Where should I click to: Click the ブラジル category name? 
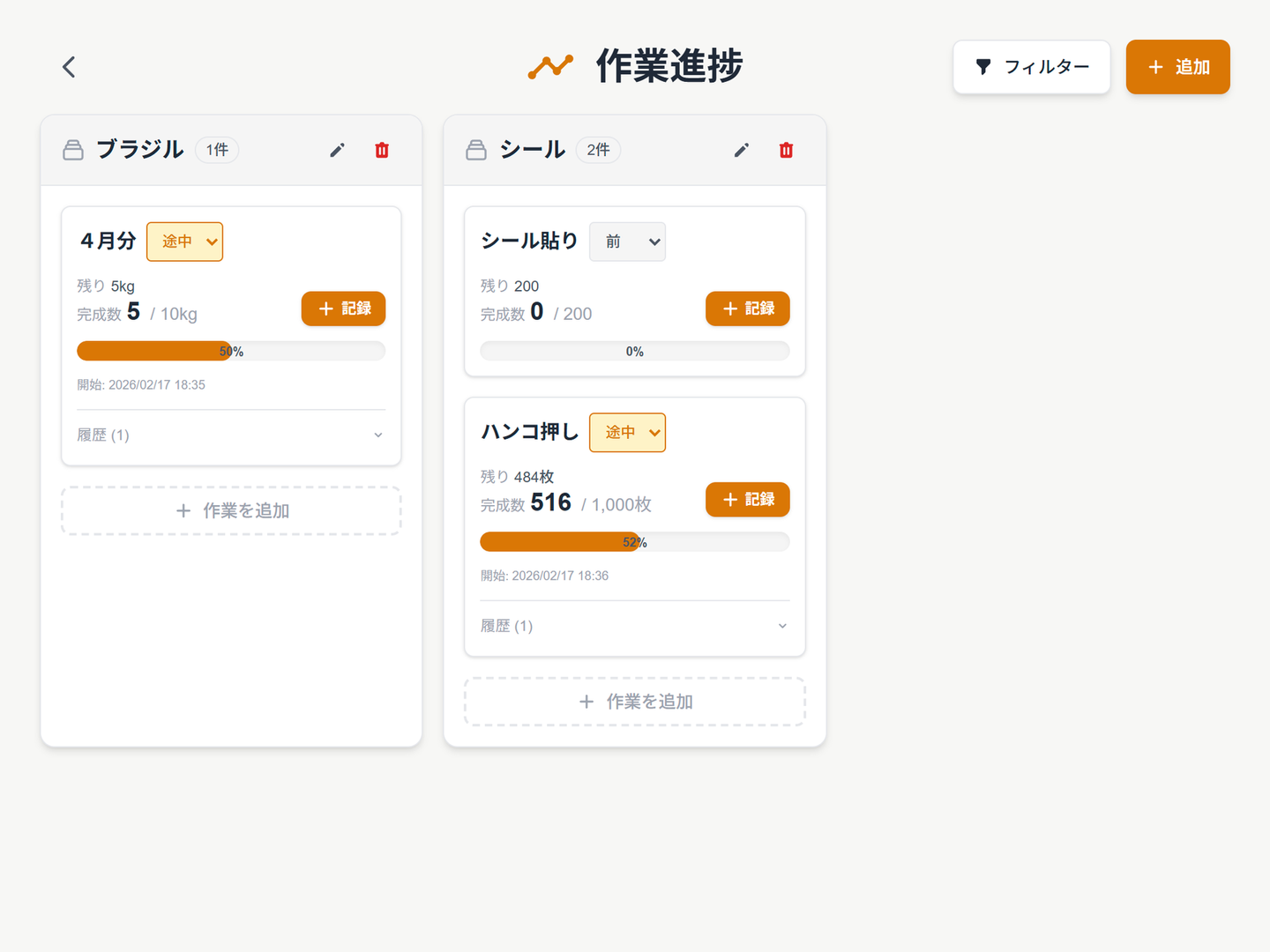click(x=140, y=150)
